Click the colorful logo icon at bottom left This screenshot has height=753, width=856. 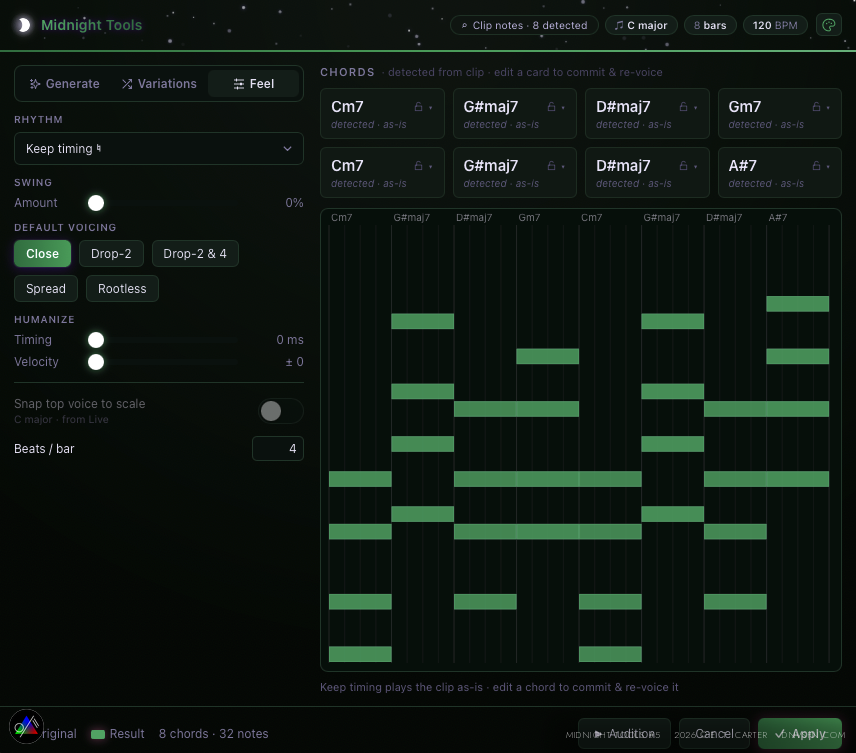[x=26, y=726]
